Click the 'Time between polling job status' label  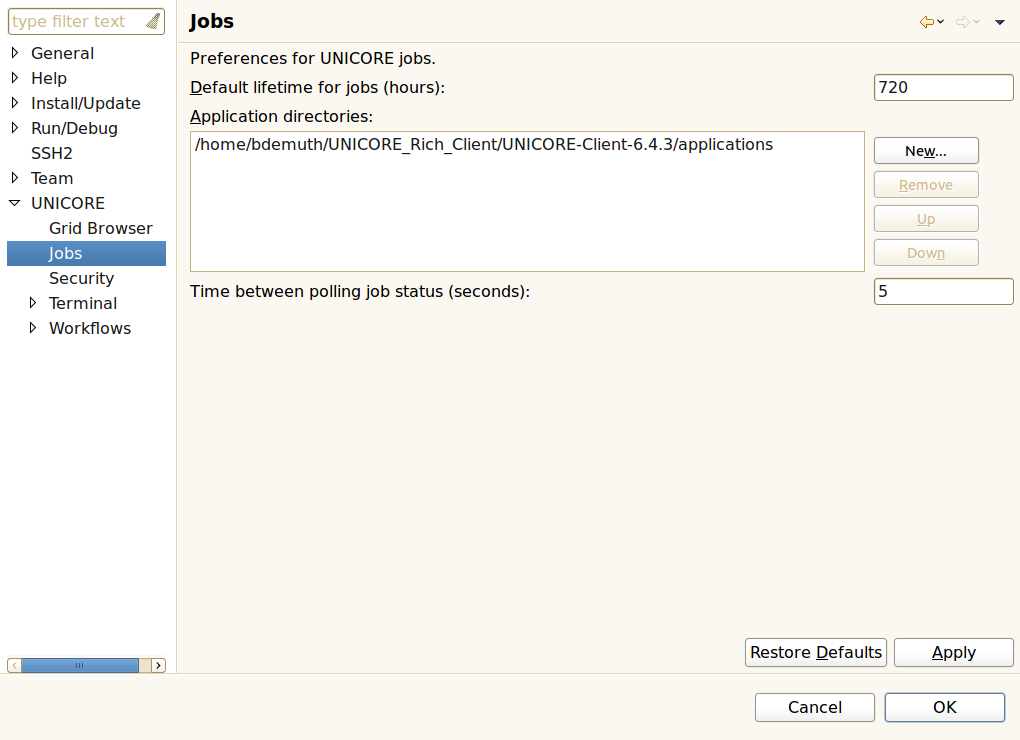360,291
